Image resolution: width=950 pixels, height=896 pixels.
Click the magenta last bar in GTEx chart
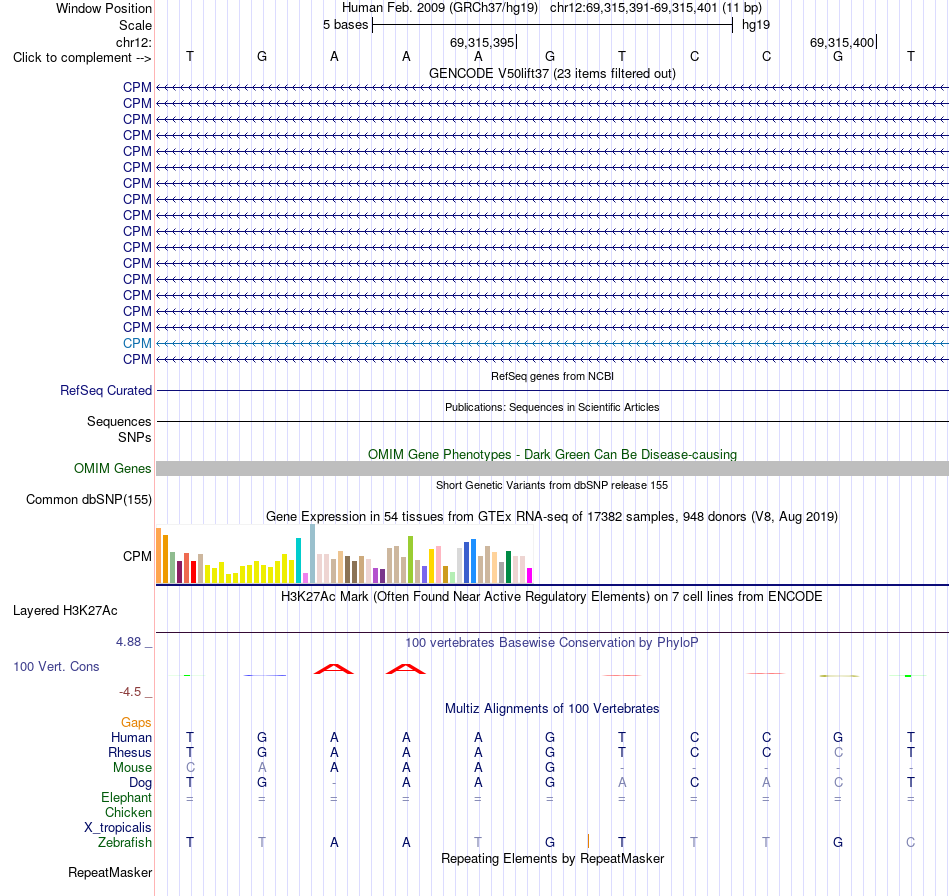point(530,576)
